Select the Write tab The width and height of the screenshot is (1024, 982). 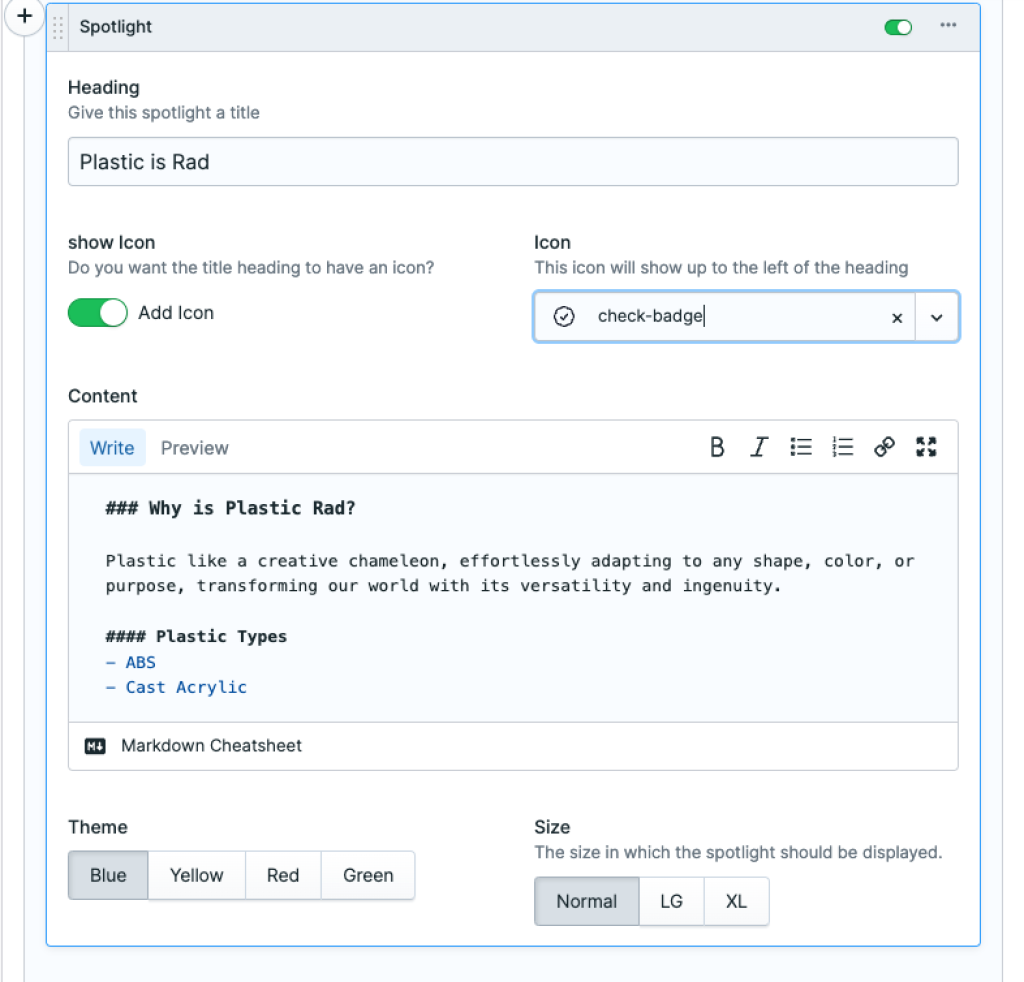coord(111,447)
